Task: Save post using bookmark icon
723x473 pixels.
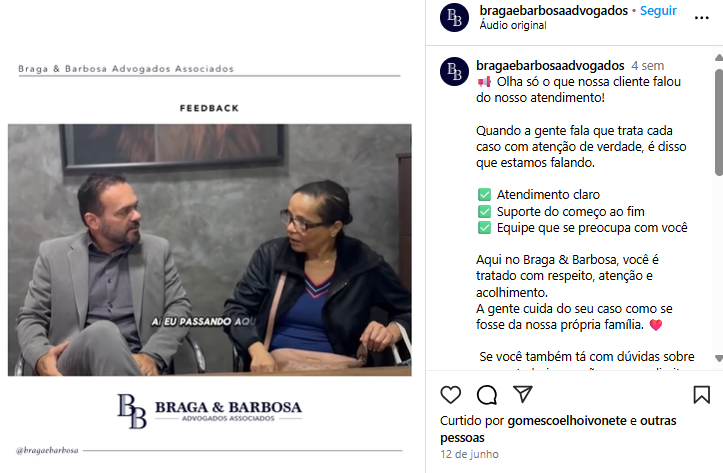Action: pos(701,395)
